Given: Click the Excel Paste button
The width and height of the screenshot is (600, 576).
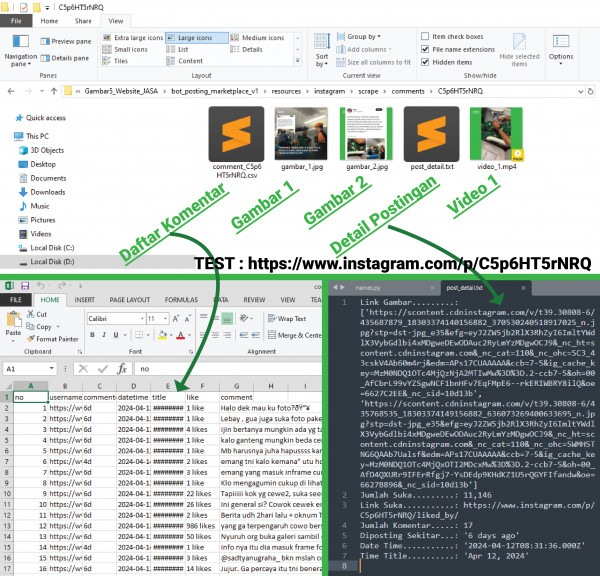Looking at the screenshot, I should click(13, 324).
